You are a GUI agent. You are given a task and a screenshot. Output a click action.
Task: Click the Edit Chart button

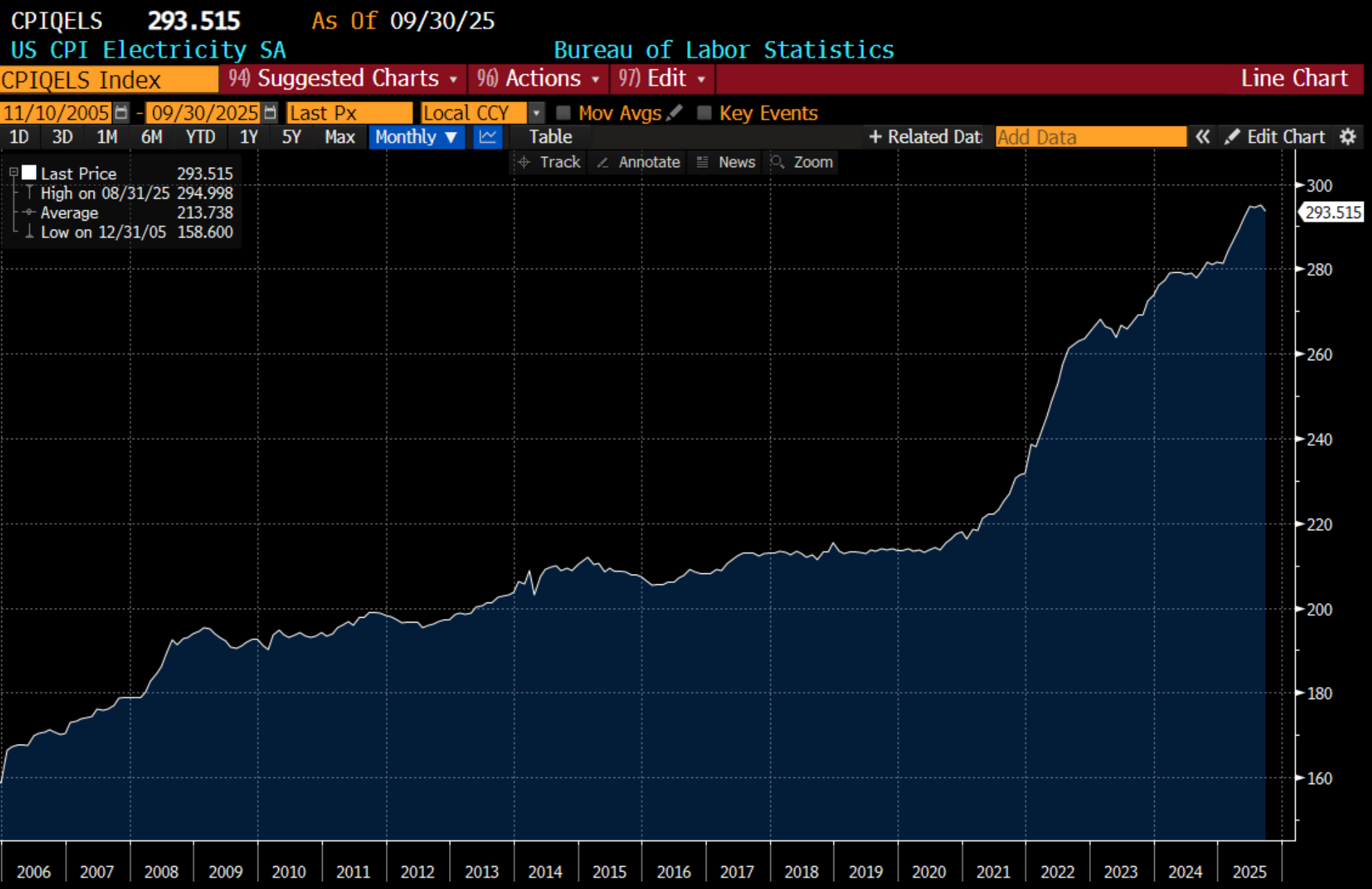[1275, 137]
